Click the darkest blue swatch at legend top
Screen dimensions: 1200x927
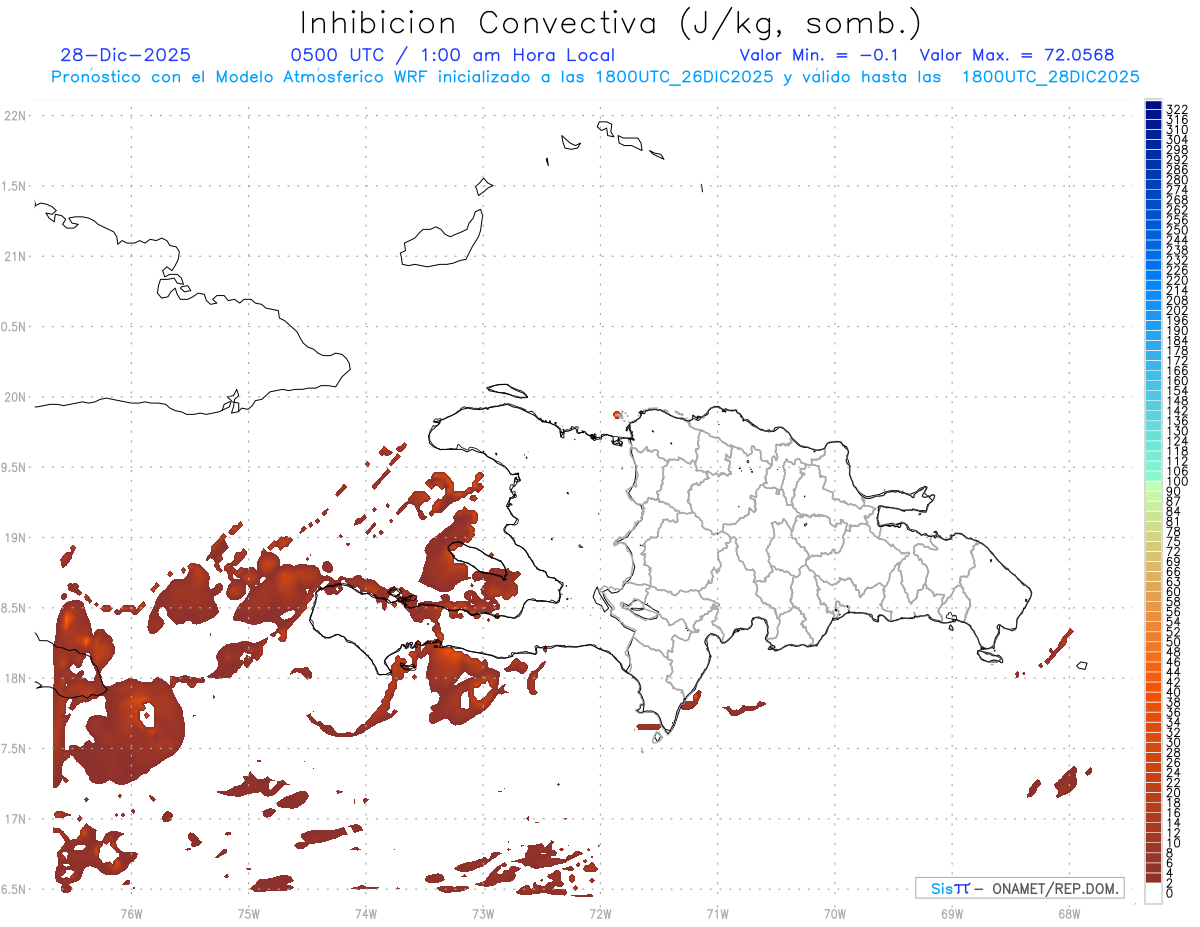[x=1153, y=106]
